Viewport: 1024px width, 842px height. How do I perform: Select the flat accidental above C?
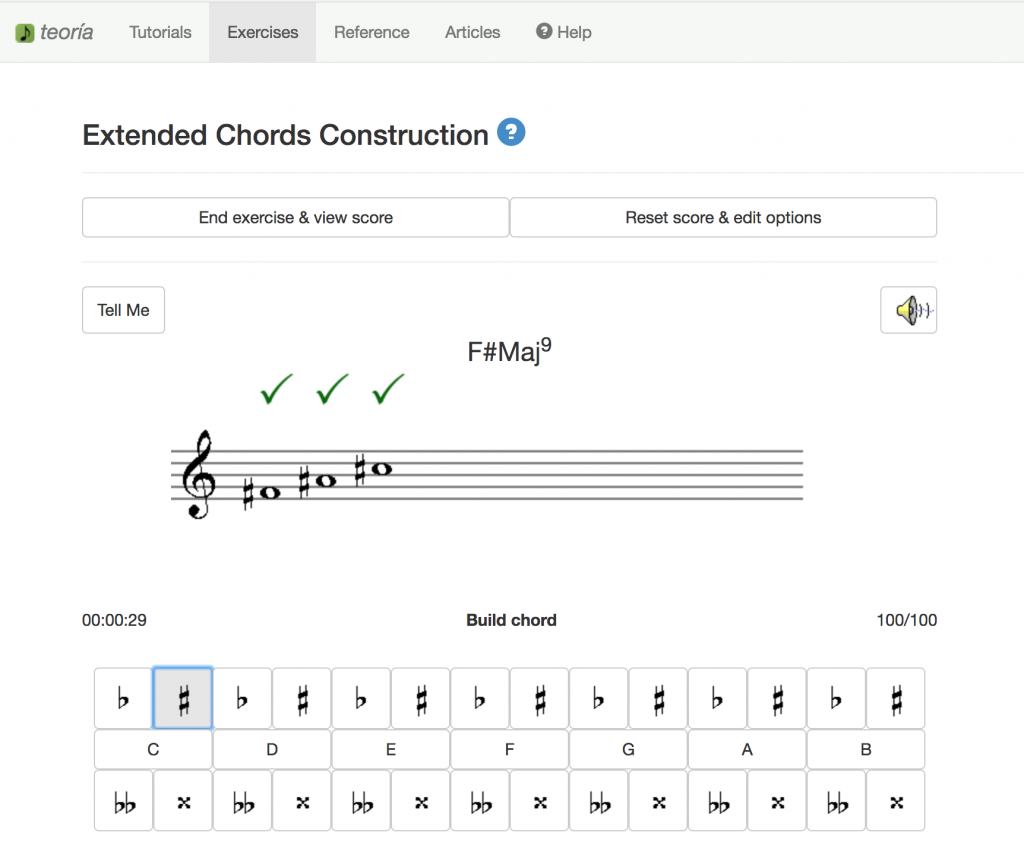[123, 699]
